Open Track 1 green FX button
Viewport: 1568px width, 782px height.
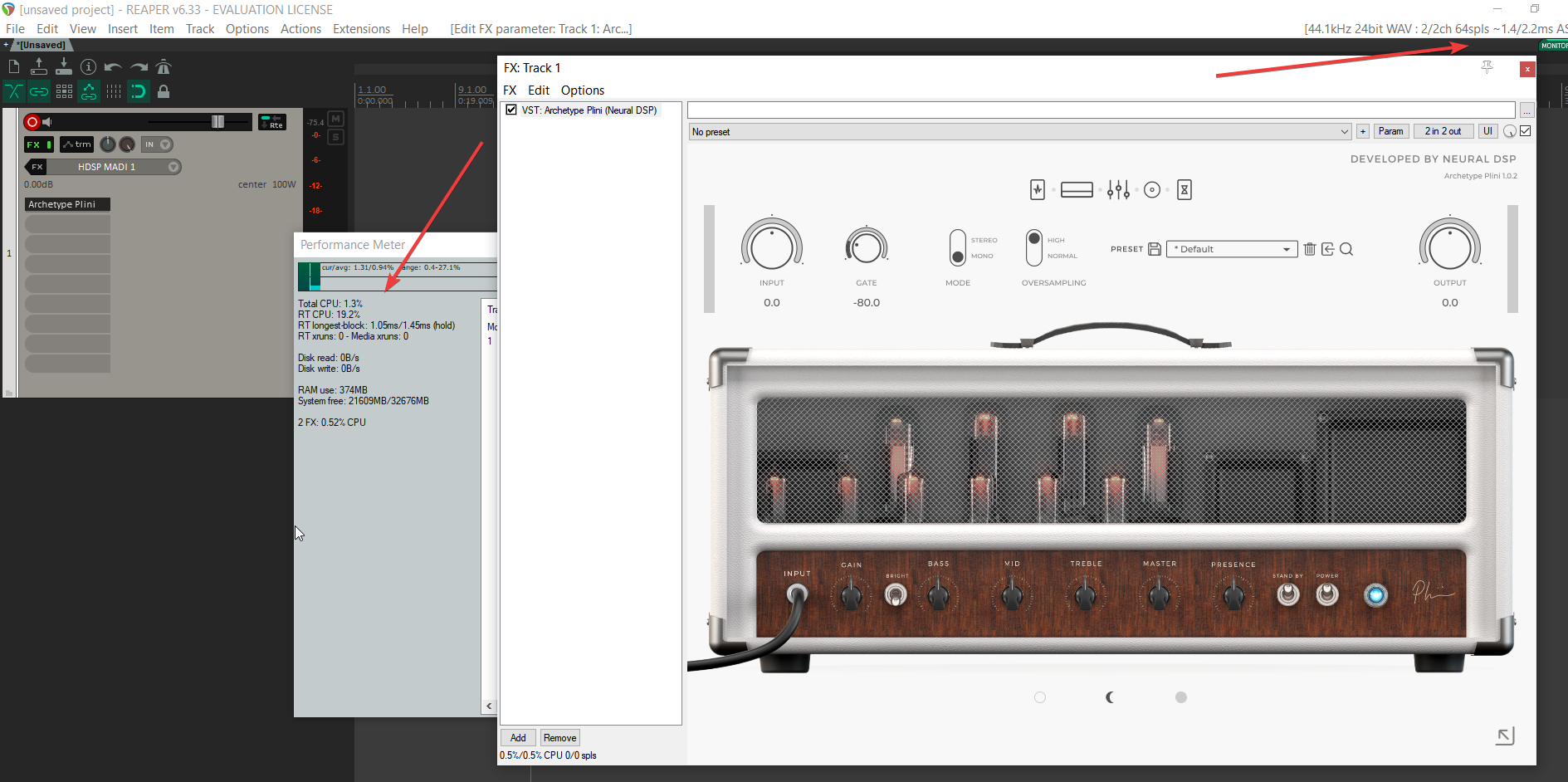(39, 144)
